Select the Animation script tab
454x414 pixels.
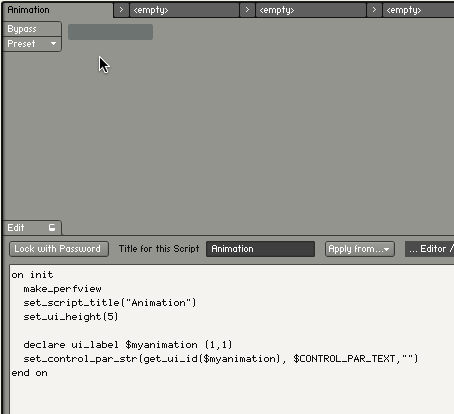coord(58,10)
